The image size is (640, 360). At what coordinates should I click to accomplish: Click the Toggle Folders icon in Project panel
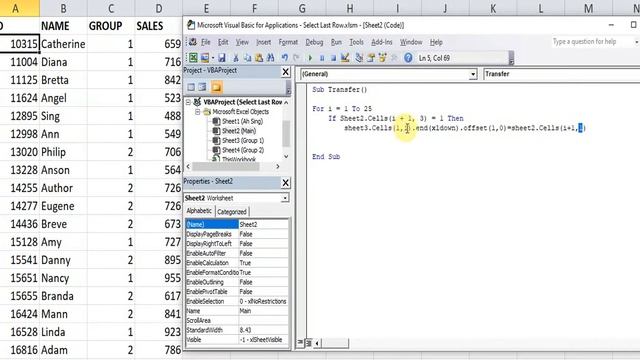[x=216, y=87]
